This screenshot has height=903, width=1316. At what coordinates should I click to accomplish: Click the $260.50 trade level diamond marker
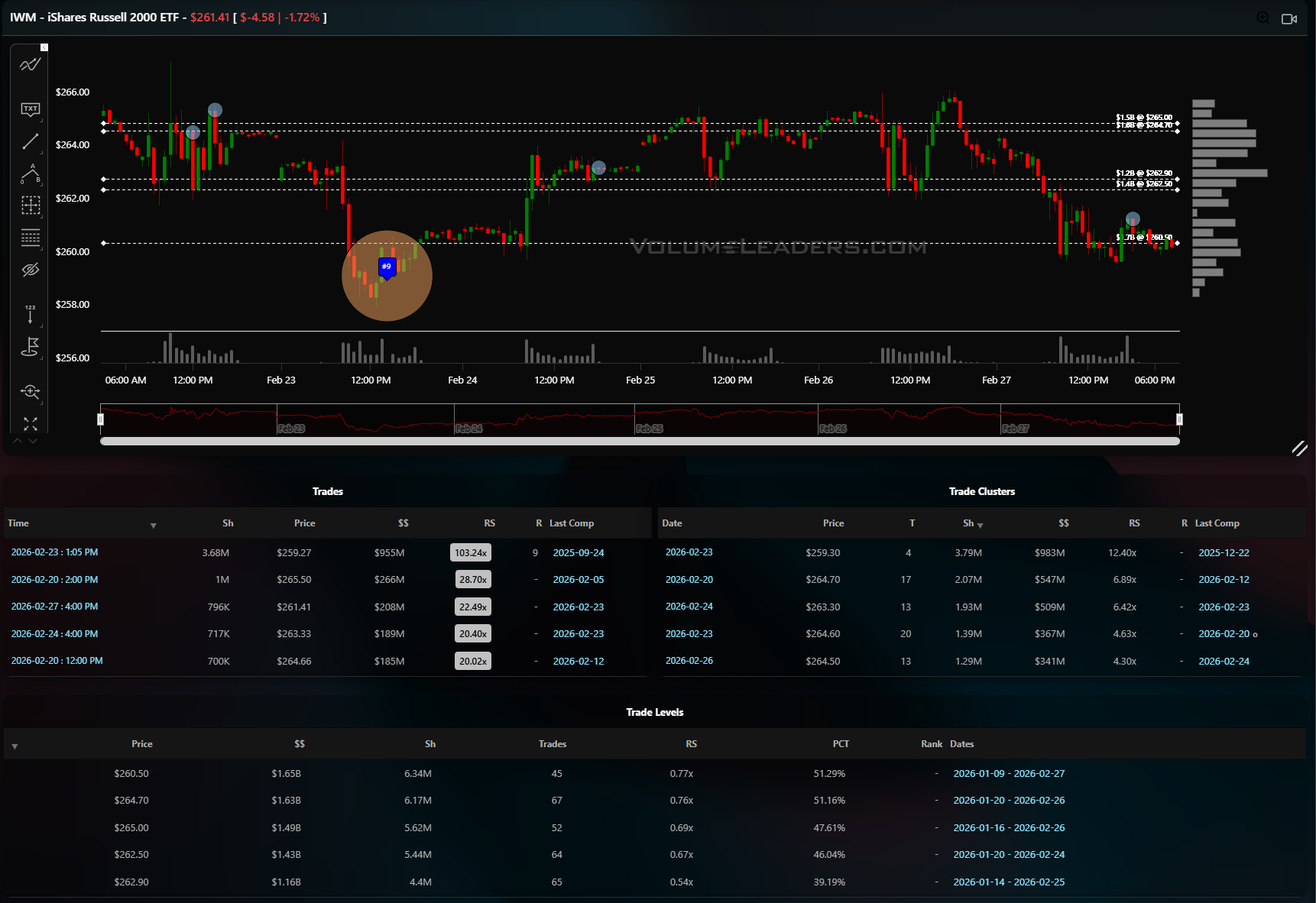(x=1177, y=243)
